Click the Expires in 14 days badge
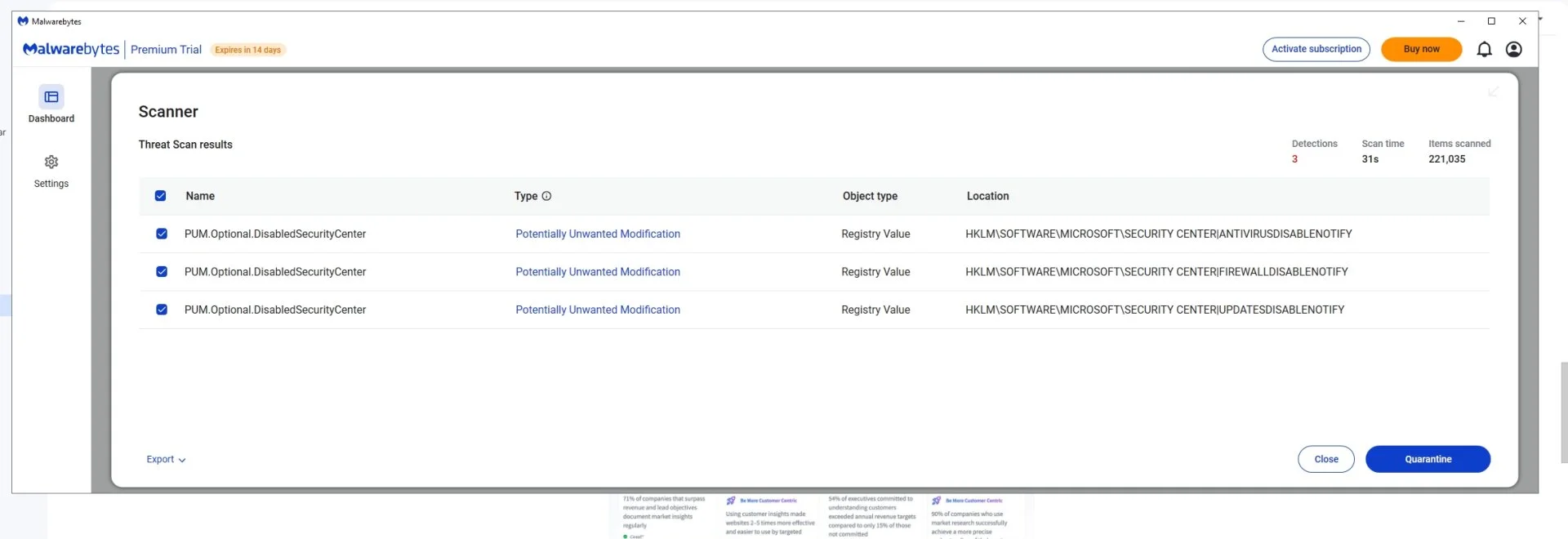 click(247, 50)
